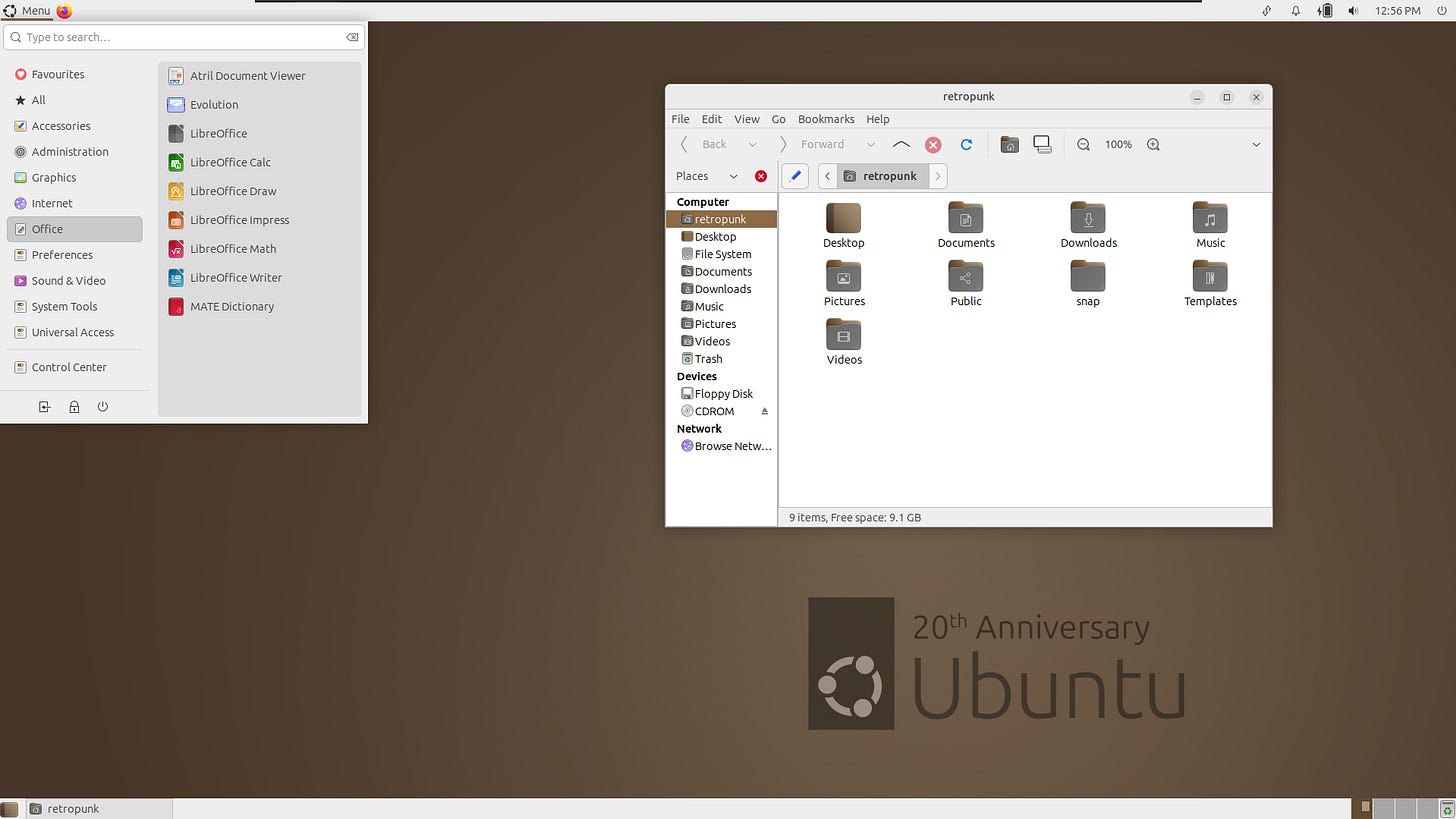Select File System in the sidebar
The width and height of the screenshot is (1456, 819).
tap(721, 254)
